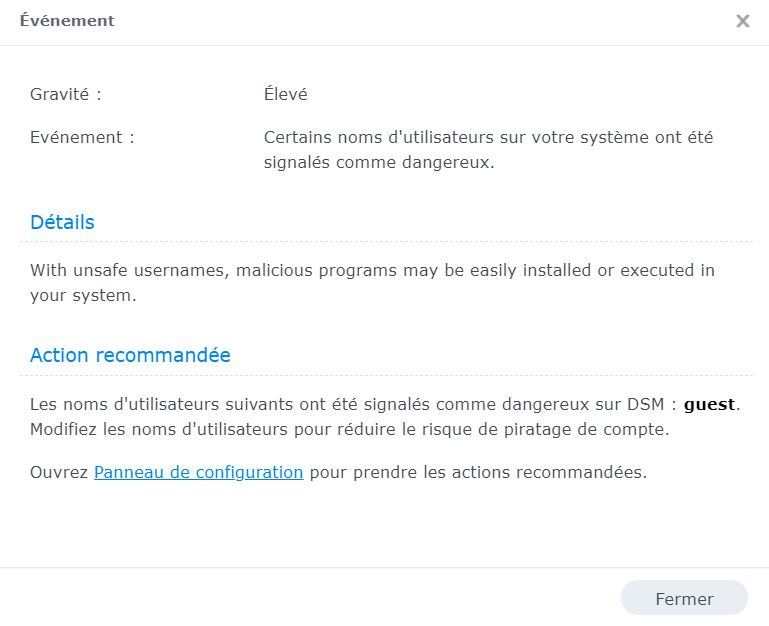The width and height of the screenshot is (769, 626).
Task: Click the Fermer button
Action: (x=684, y=599)
